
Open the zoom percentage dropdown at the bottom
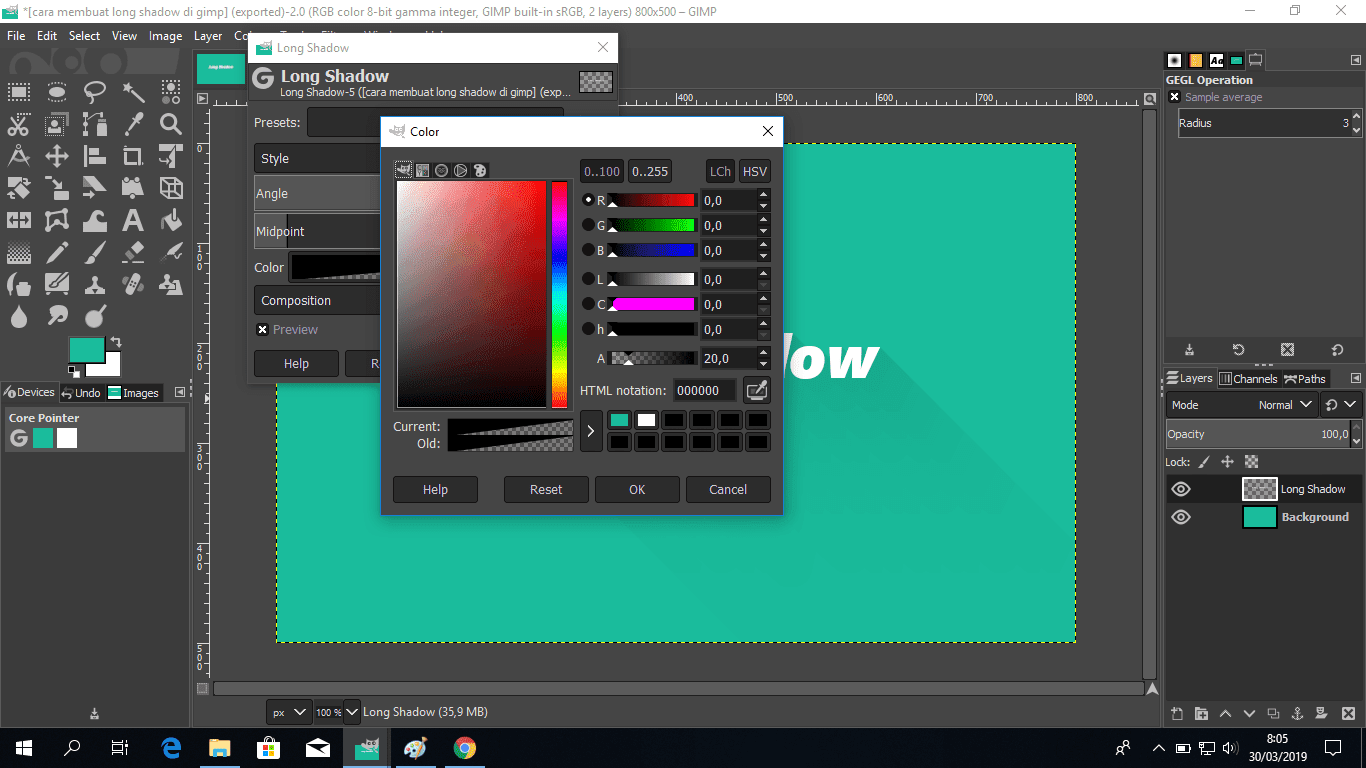pos(351,711)
